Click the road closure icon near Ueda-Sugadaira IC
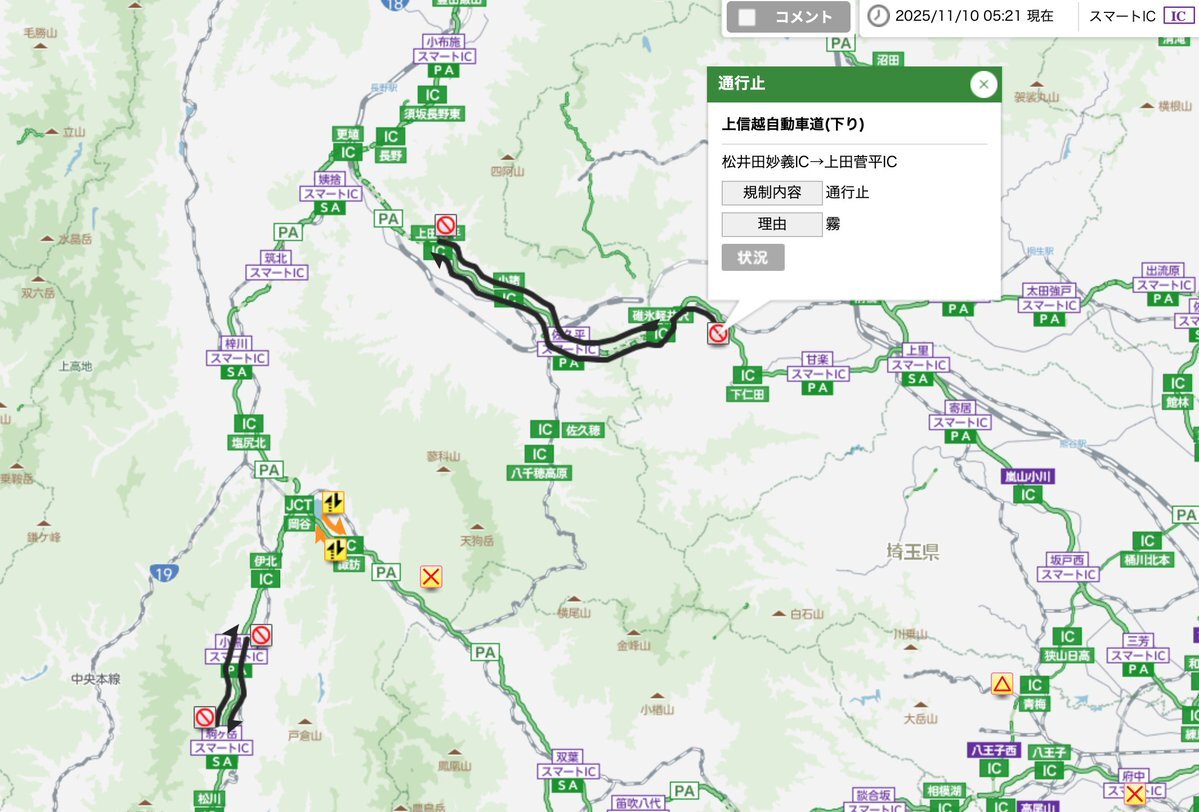The width and height of the screenshot is (1199, 812). pyautogui.click(x=446, y=225)
